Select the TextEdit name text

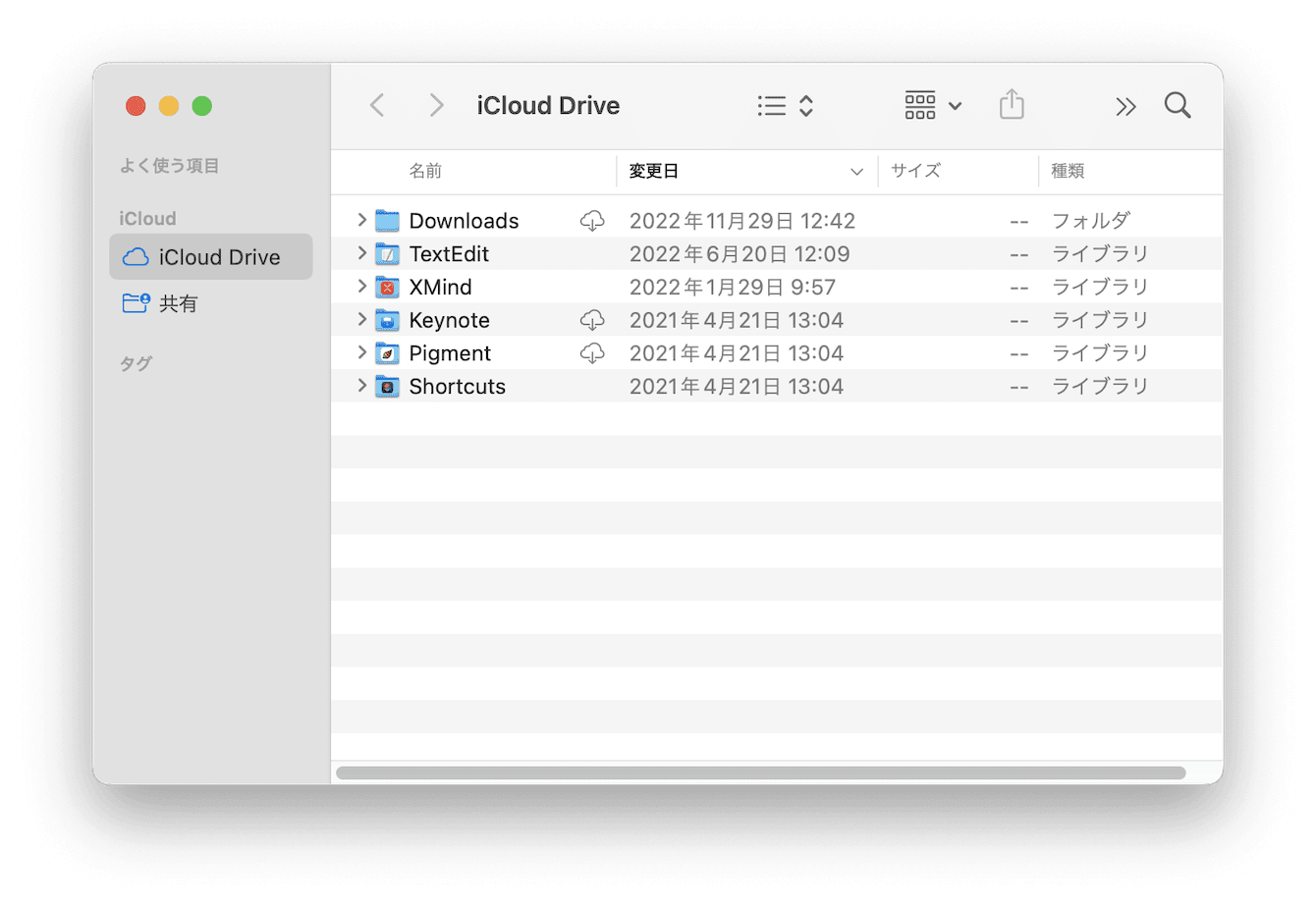click(x=449, y=254)
